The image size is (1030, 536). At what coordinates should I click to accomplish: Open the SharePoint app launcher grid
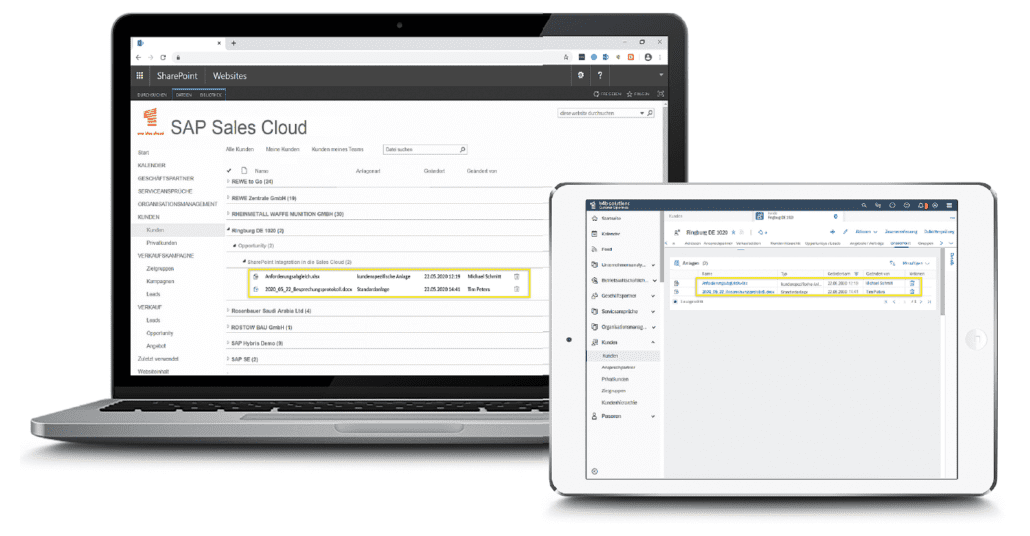(140, 75)
